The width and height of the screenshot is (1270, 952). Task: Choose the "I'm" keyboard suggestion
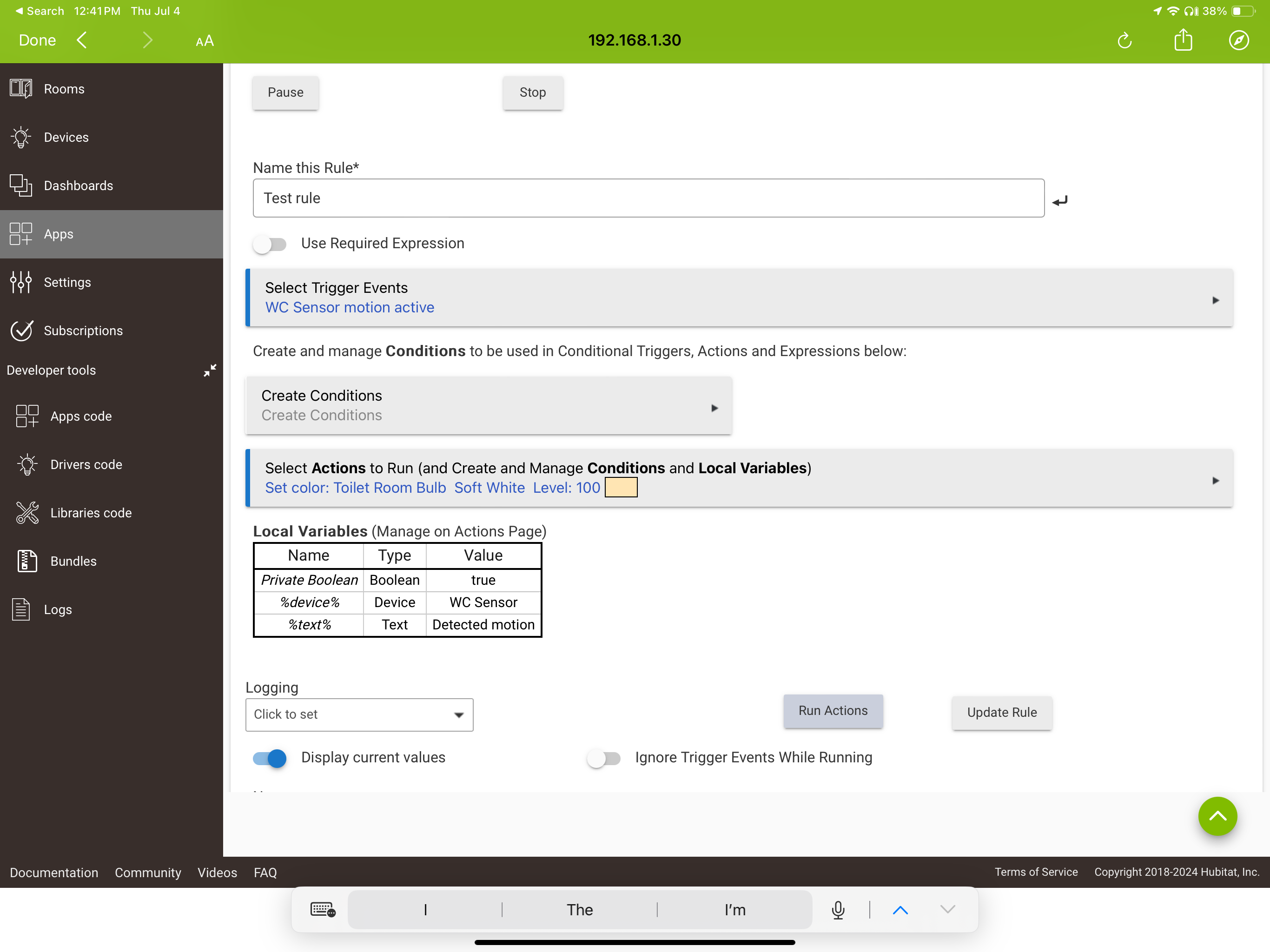(734, 910)
